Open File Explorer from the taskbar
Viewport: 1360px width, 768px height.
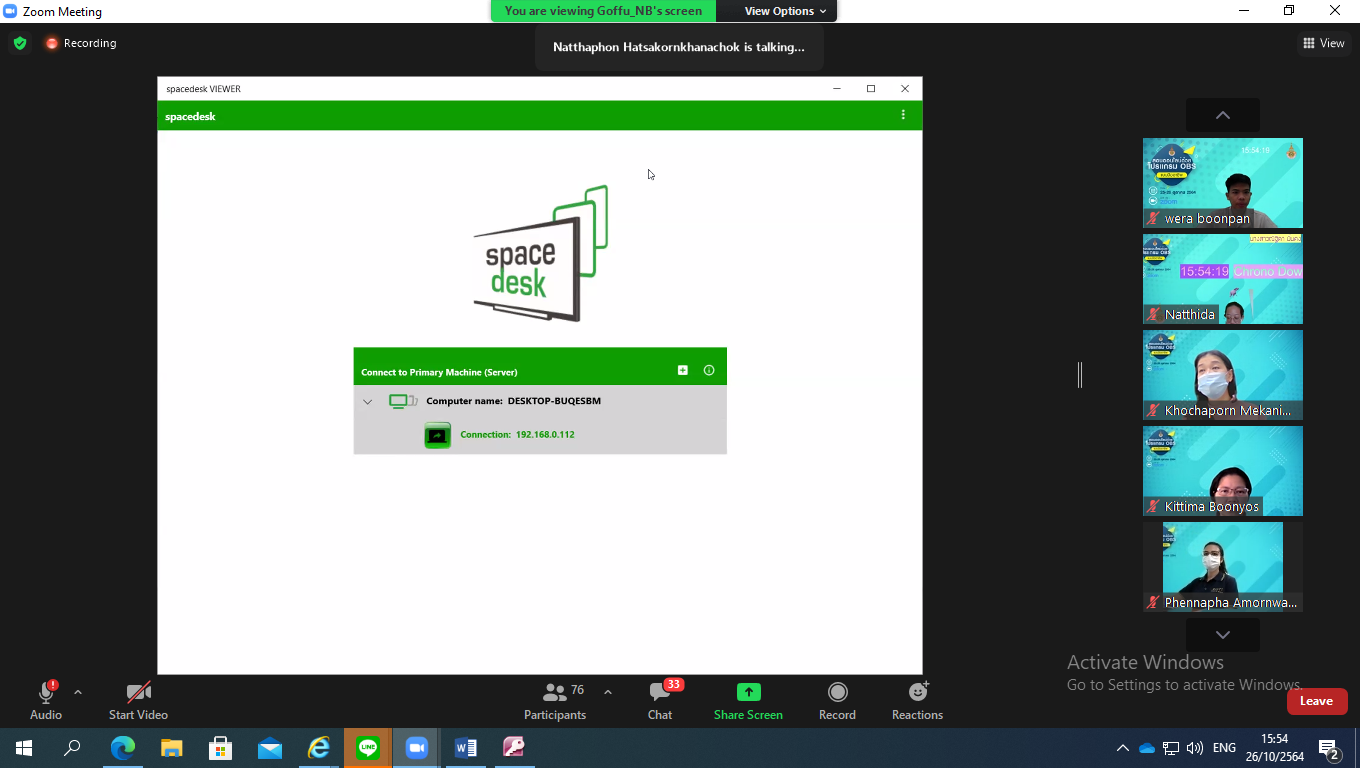pyautogui.click(x=171, y=747)
